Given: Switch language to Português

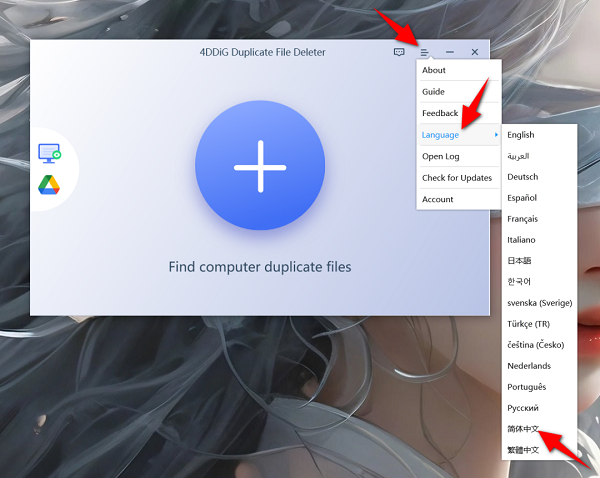Looking at the screenshot, I should [x=539, y=387].
